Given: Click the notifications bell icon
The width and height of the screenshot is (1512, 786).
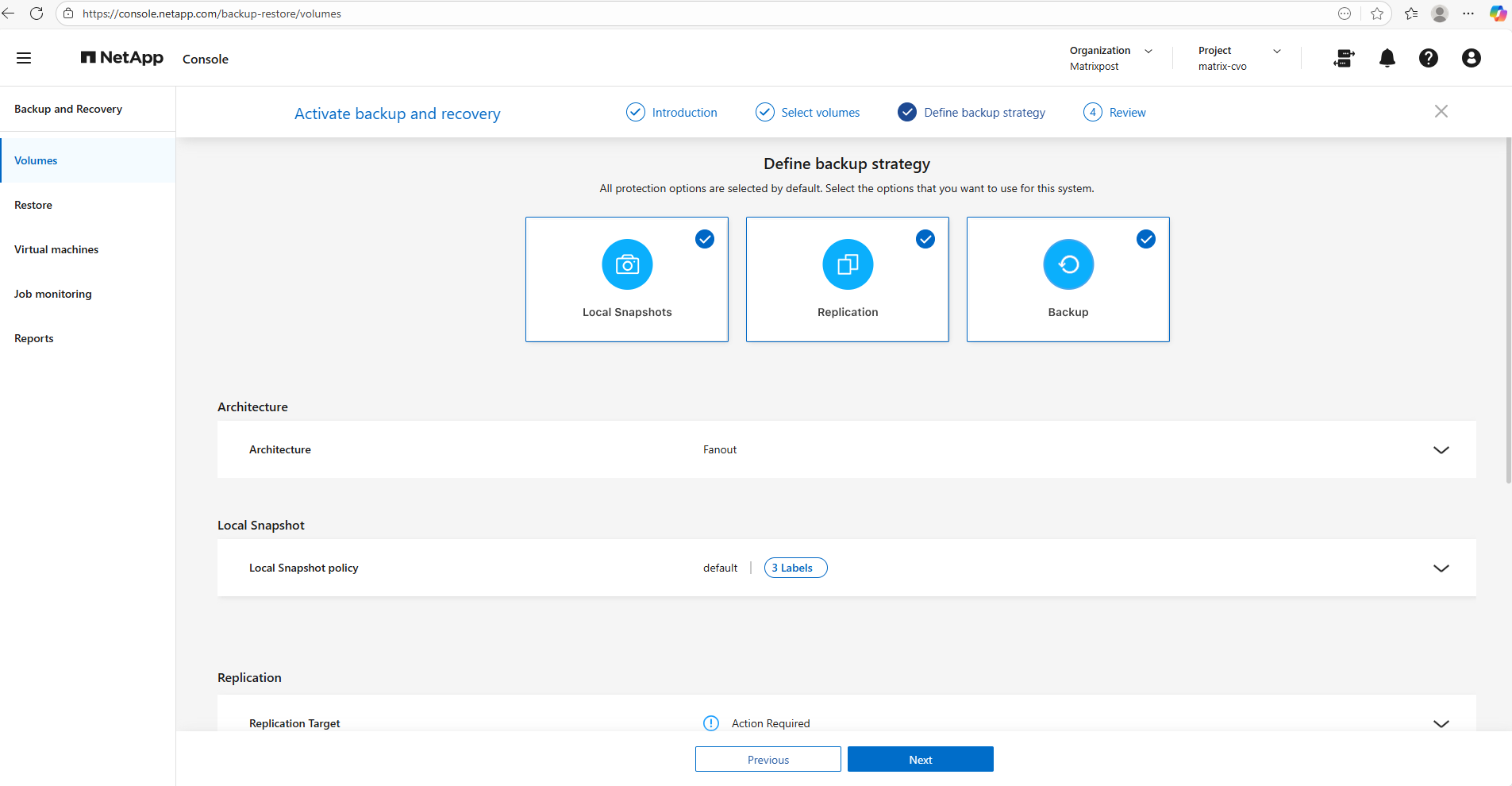Looking at the screenshot, I should click(1387, 58).
